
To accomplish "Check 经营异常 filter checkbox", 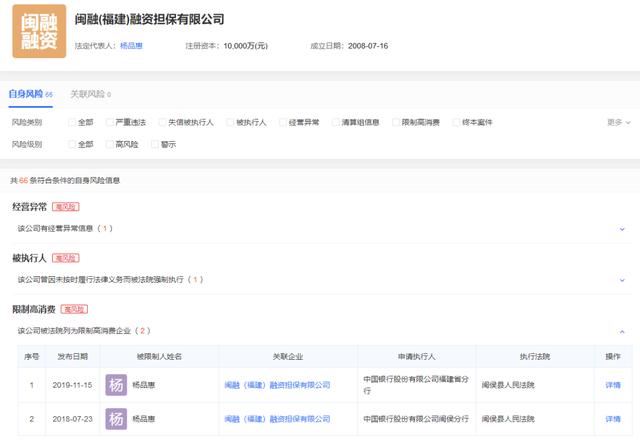I will [x=283, y=122].
